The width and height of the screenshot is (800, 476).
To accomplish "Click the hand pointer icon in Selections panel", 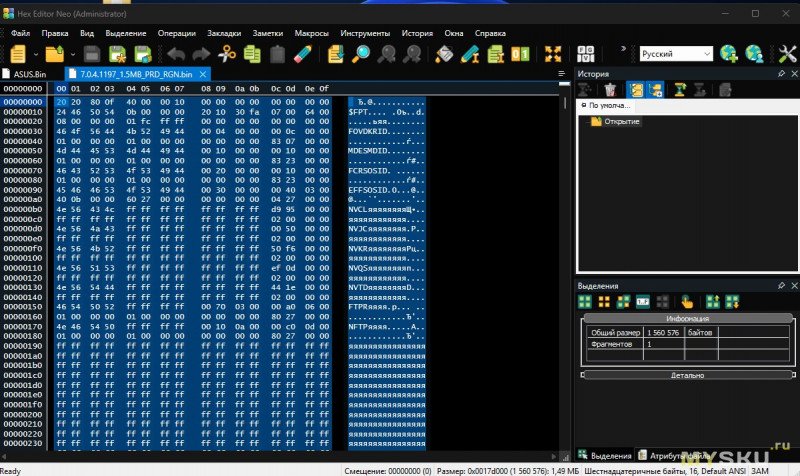I will tap(687, 301).
